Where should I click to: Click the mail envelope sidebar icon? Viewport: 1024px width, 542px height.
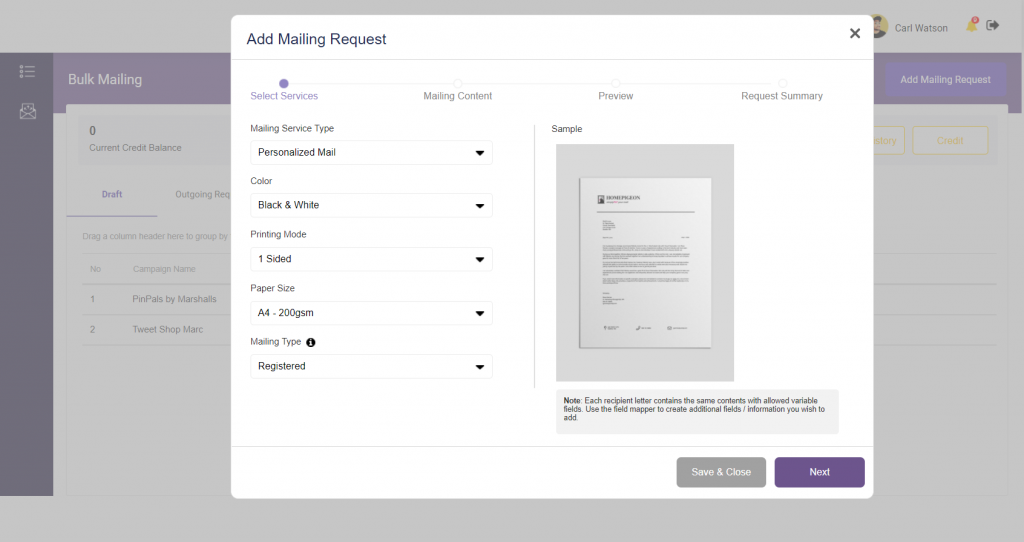point(27,111)
